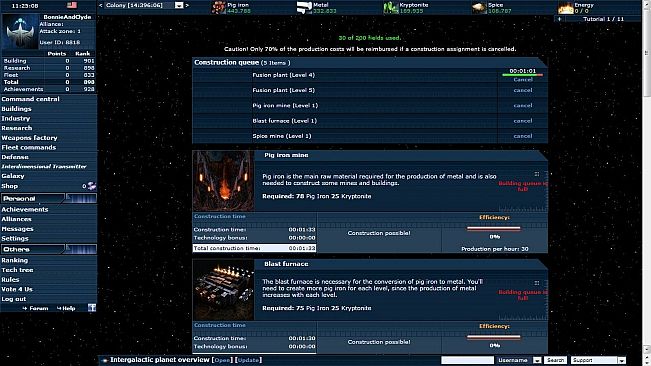Click the Update link for planet overview
The image size is (651, 366).
(248, 360)
